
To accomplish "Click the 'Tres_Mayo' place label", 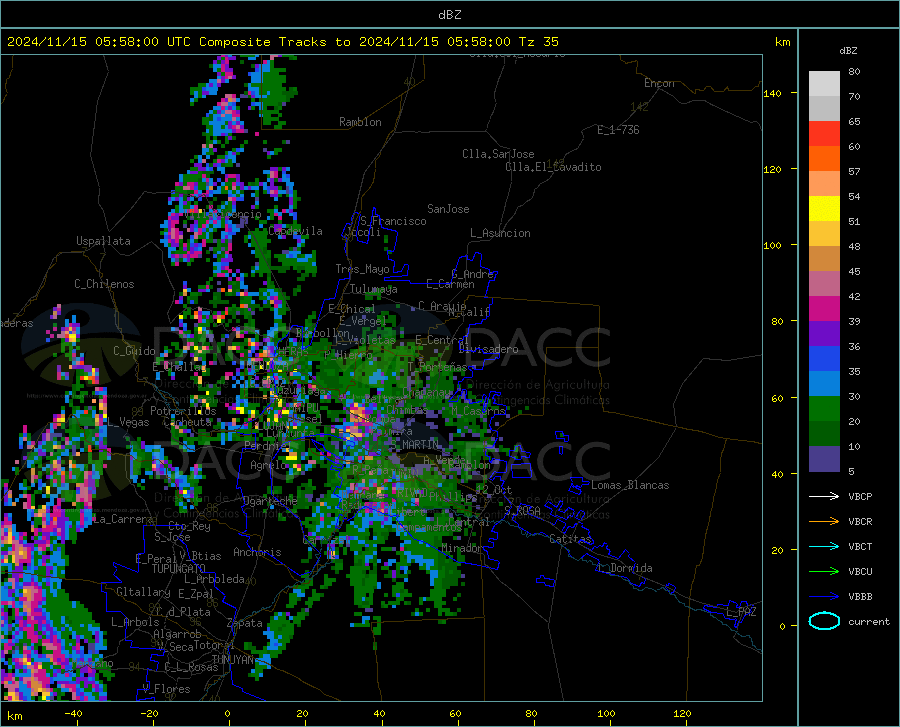I will 362,269.
